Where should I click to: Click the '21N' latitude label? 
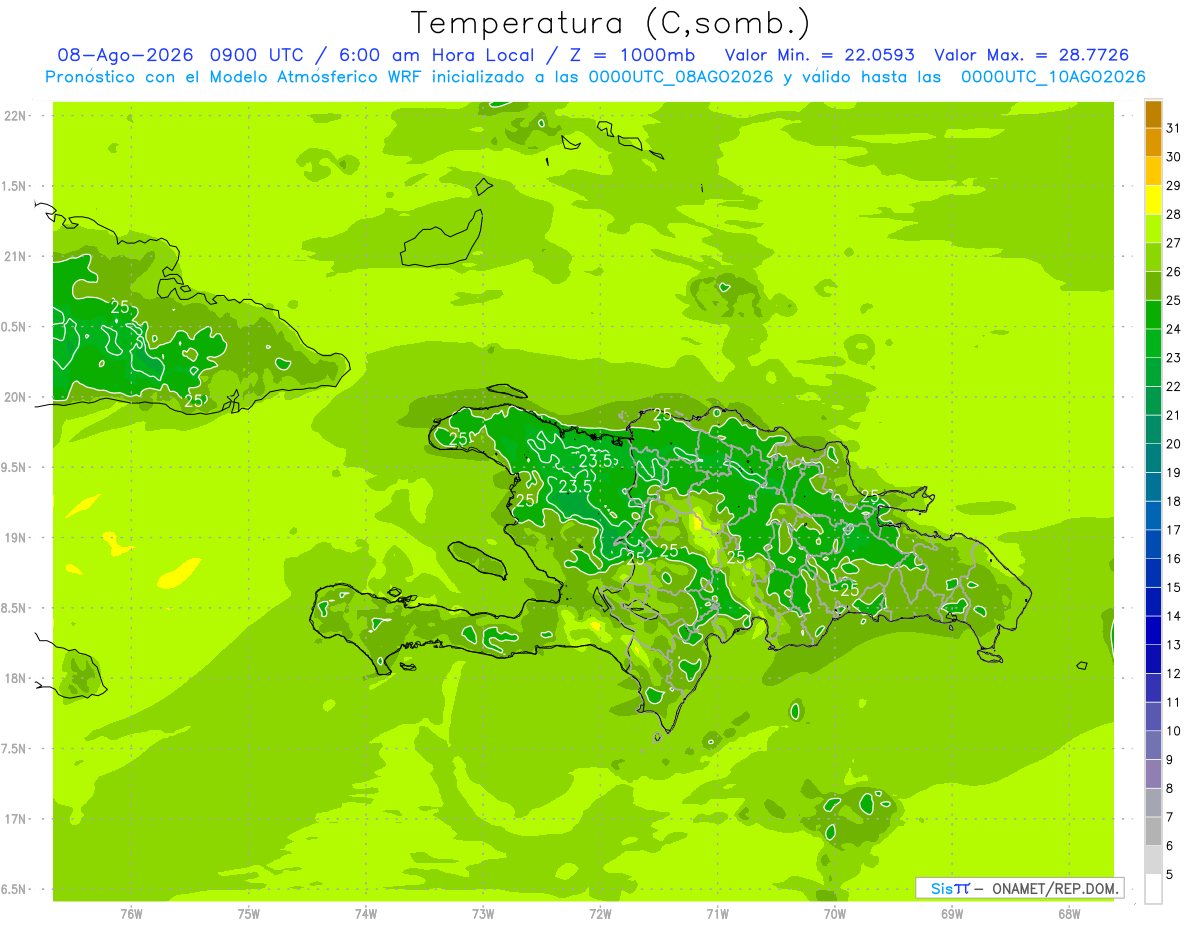coord(15,257)
